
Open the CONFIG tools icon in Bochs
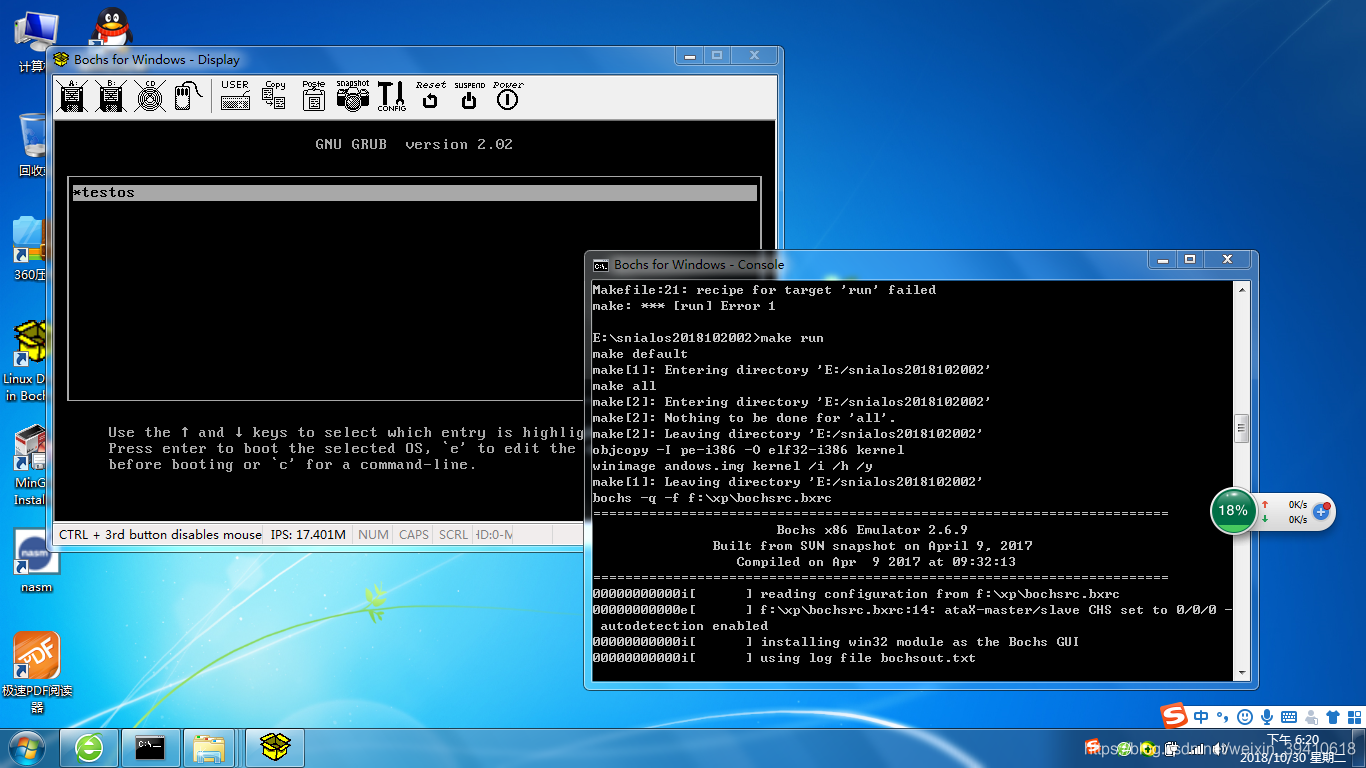391,96
